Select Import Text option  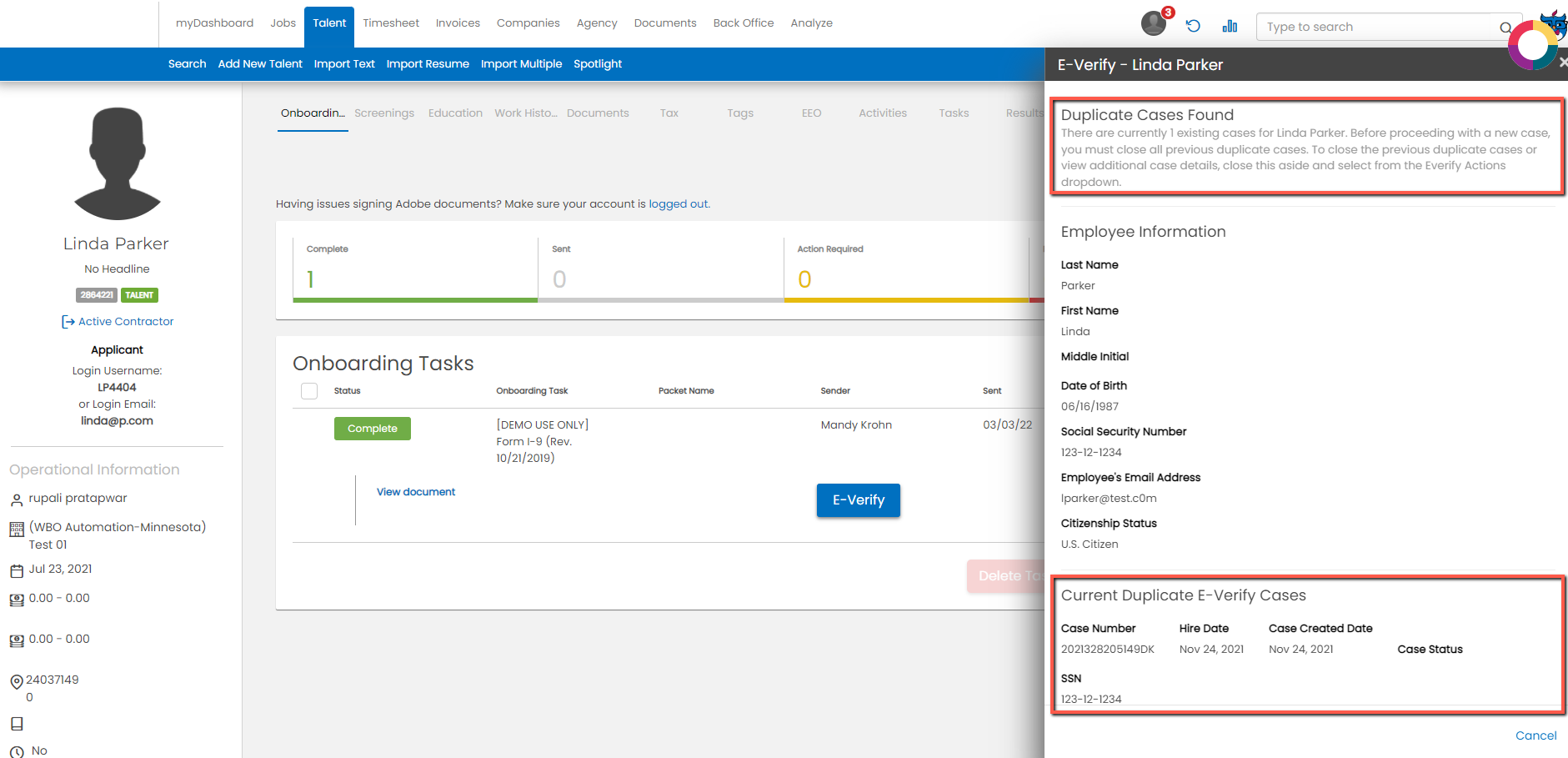click(x=344, y=64)
